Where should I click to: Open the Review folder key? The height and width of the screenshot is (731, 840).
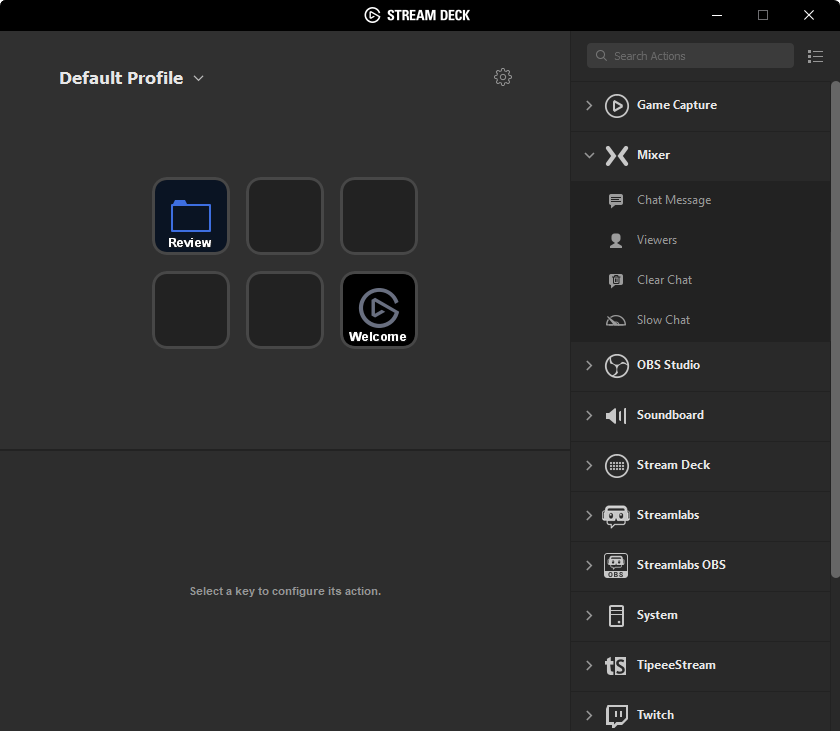[191, 216]
